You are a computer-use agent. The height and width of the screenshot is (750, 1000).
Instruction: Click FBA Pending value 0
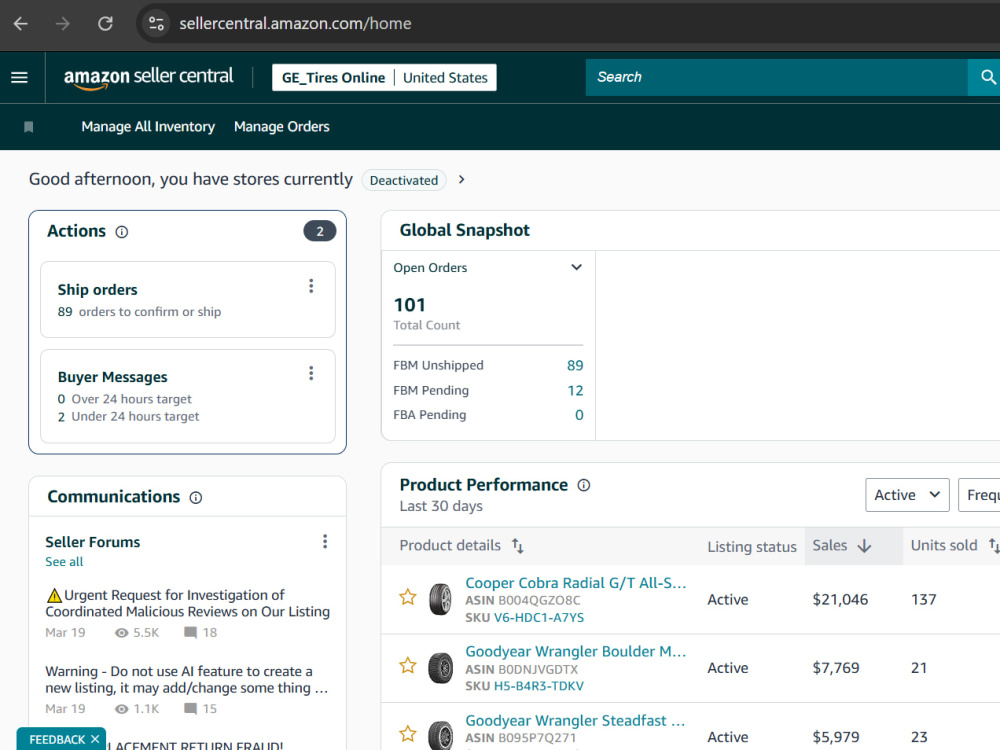(x=579, y=415)
